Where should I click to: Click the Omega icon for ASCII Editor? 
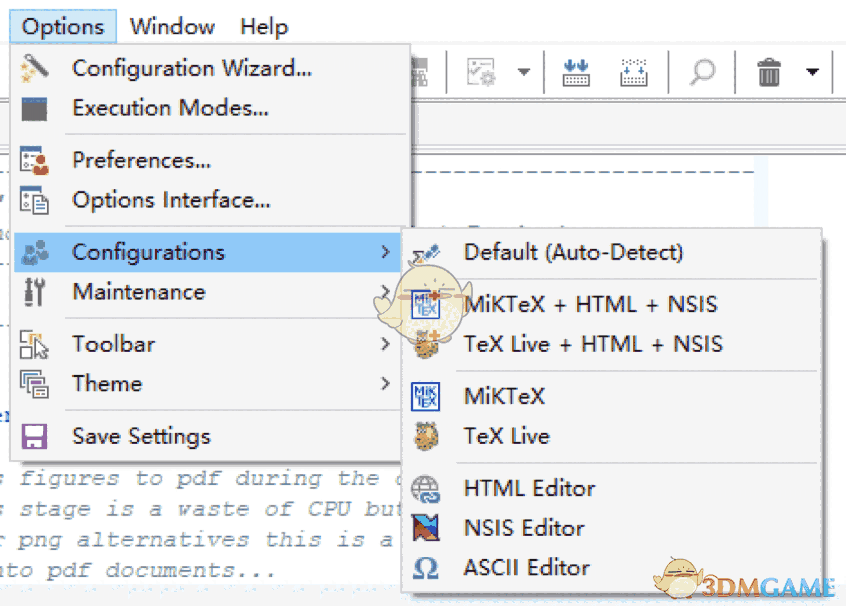click(426, 568)
